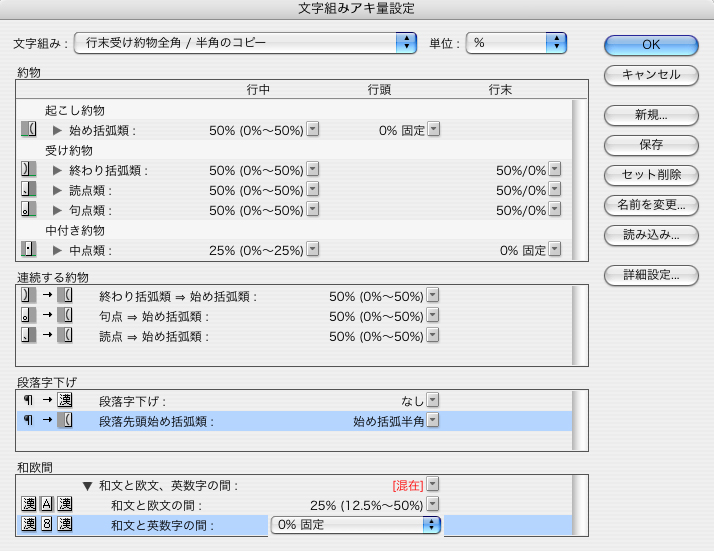Image resolution: width=714 pixels, height=551 pixels.
Task: Open 和文と欧文の間 25% dropdown
Action: (433, 505)
